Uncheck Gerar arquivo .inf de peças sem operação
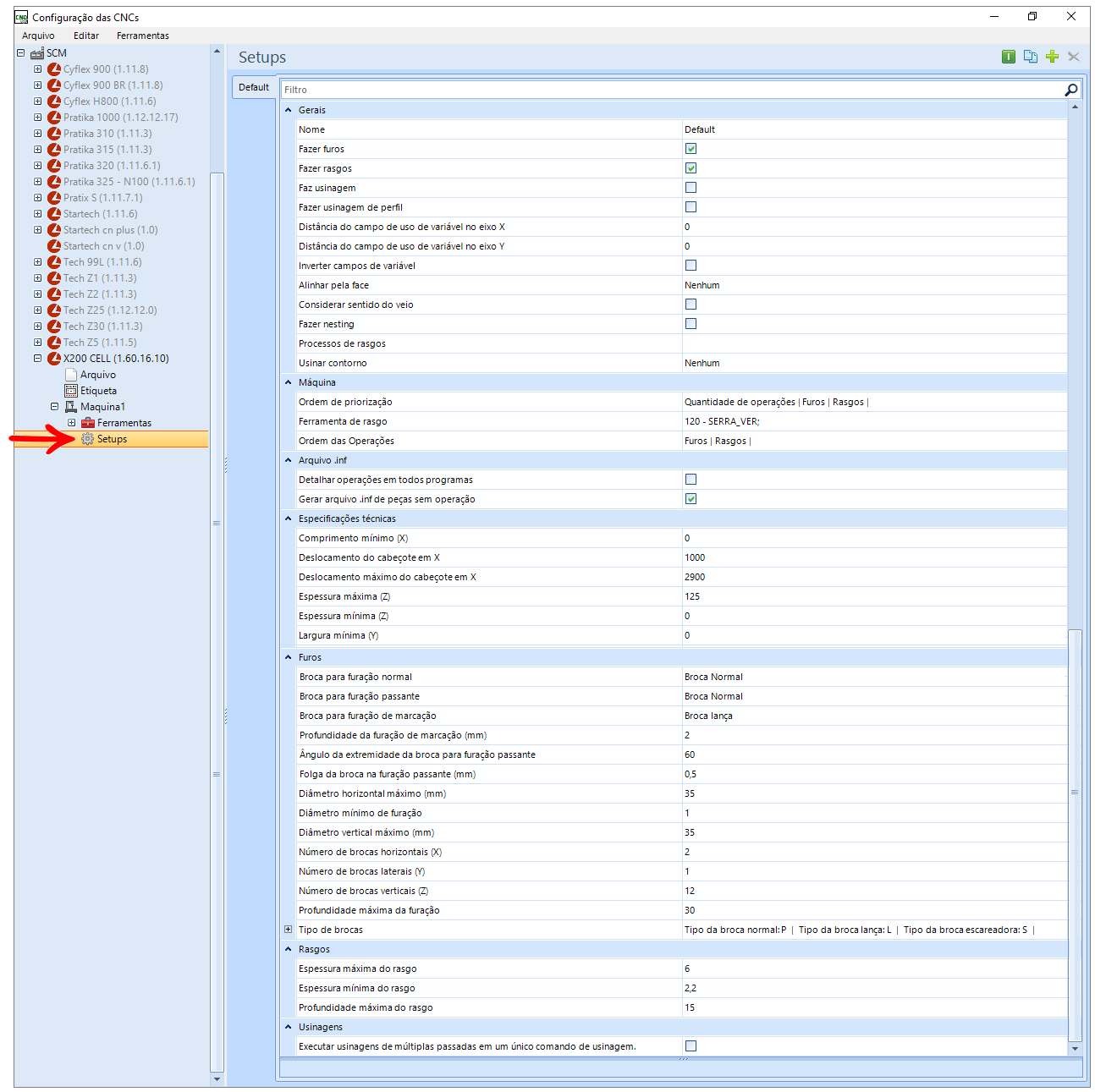 coord(691,499)
